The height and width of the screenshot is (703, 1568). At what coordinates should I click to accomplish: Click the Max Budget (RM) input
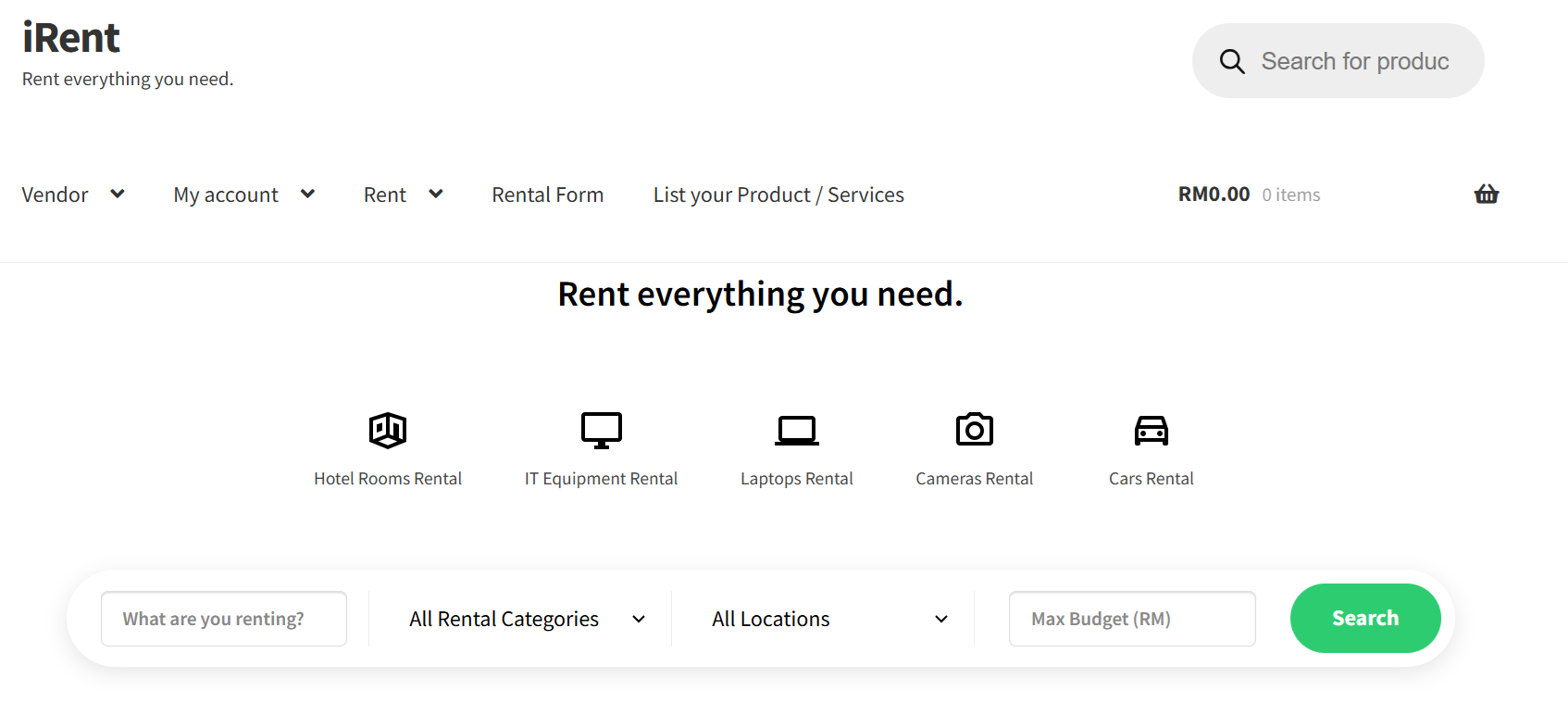click(1131, 619)
